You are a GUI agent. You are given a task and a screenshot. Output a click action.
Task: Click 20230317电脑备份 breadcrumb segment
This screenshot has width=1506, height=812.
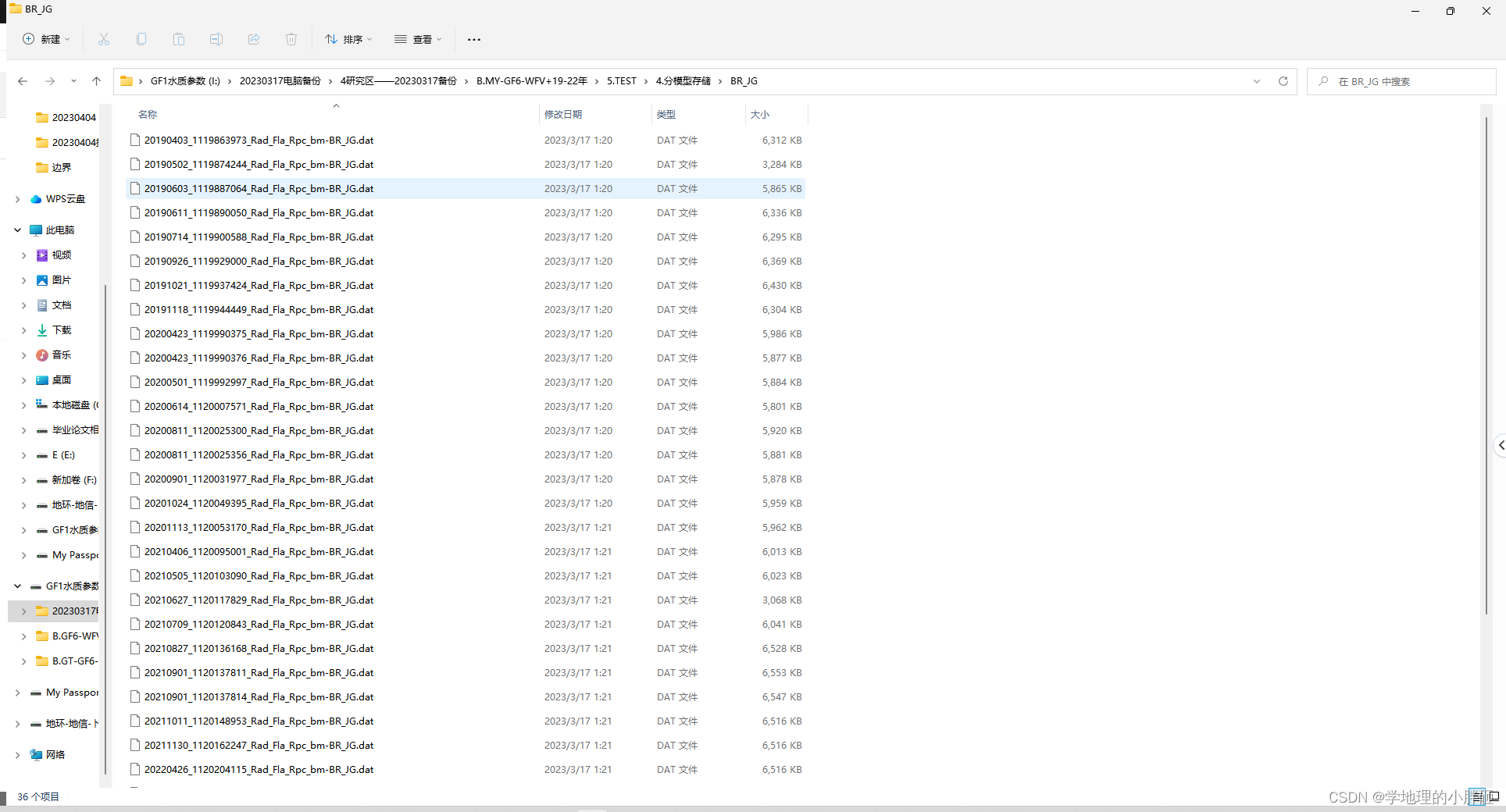(x=280, y=81)
